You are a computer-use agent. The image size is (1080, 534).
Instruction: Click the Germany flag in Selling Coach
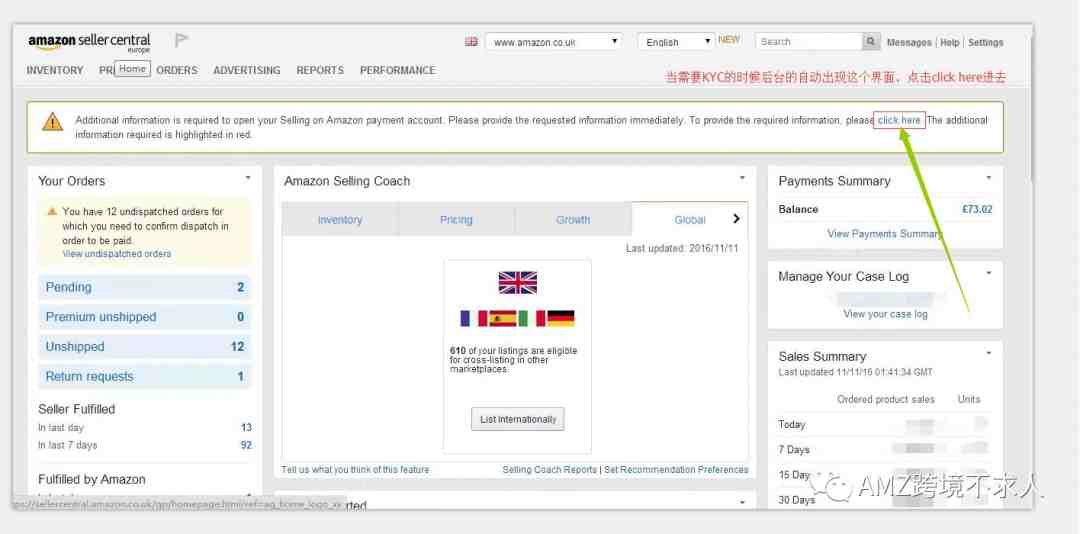point(560,318)
